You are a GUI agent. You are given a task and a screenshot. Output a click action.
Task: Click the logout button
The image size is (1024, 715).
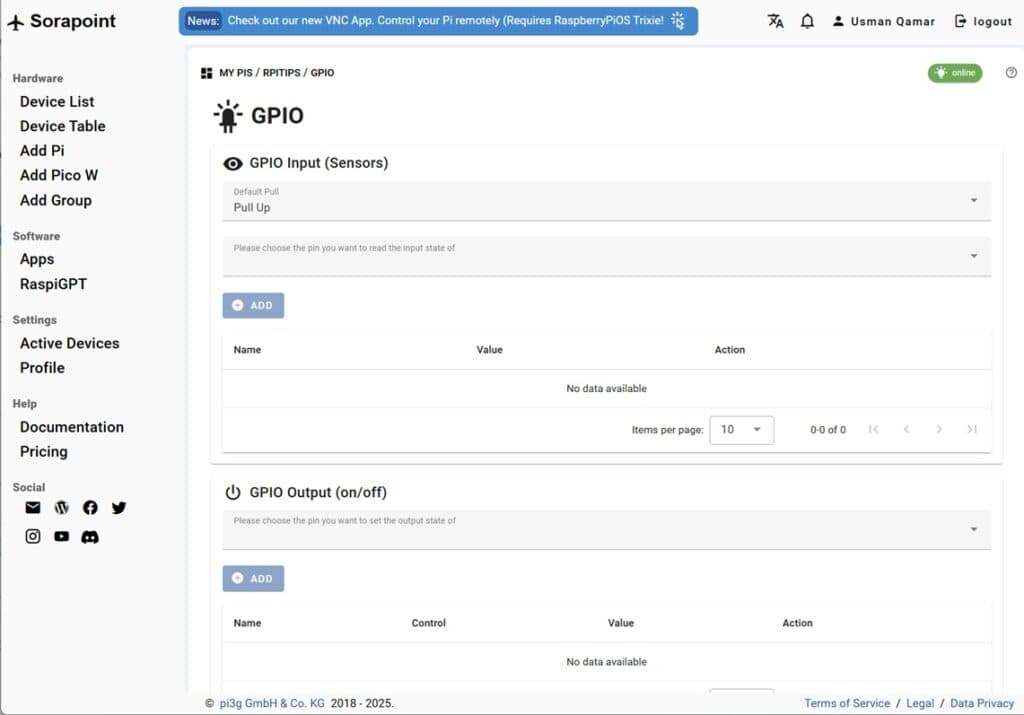pyautogui.click(x=983, y=21)
